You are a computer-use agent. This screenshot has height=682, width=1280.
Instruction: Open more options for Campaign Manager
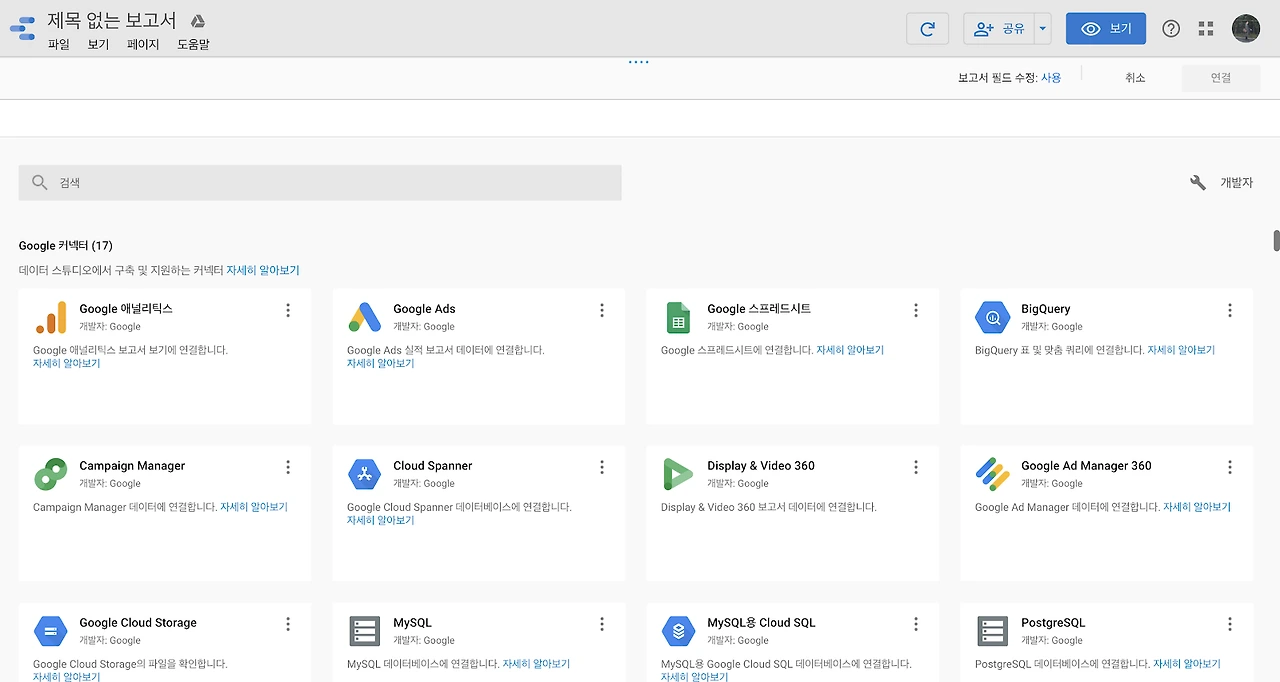[x=288, y=467]
